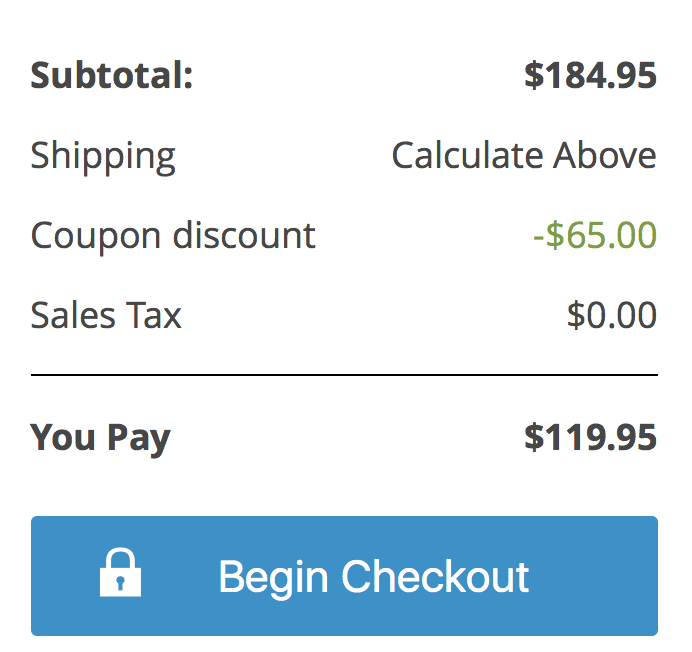This screenshot has height=652, width=692.
Task: Click the Coupon discount label
Action: tap(173, 236)
